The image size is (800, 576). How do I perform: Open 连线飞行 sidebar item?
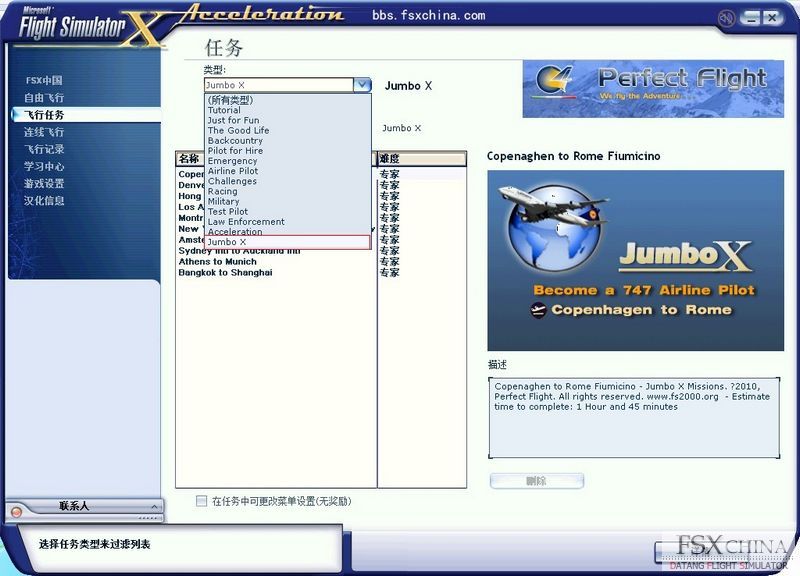(x=44, y=132)
